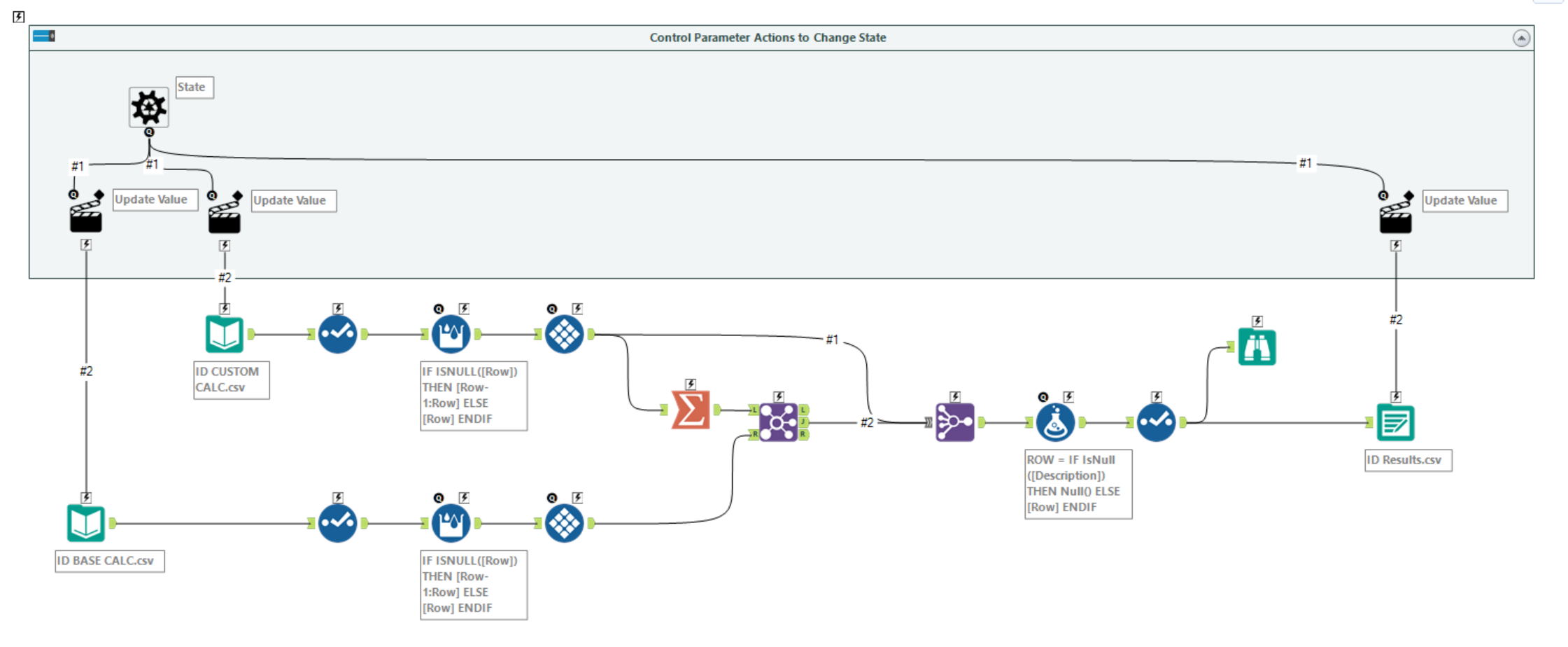Click the Formula tool's output anchor
The height and width of the screenshot is (647, 1568).
(1082, 422)
